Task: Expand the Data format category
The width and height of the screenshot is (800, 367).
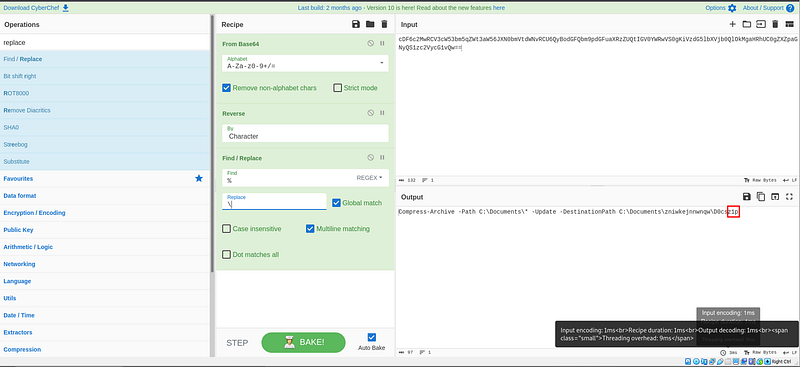Action: click(20, 195)
